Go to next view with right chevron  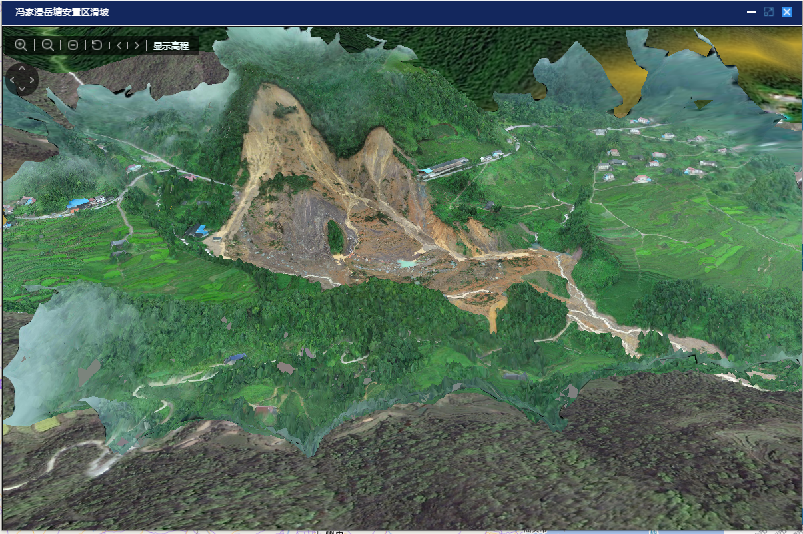click(136, 46)
